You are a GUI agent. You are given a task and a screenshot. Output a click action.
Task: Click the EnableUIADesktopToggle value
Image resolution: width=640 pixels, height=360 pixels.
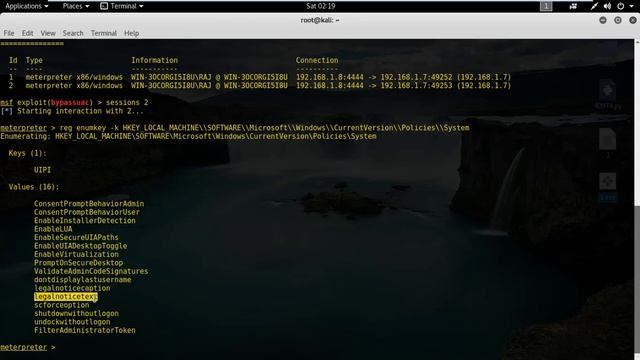pyautogui.click(x=80, y=246)
